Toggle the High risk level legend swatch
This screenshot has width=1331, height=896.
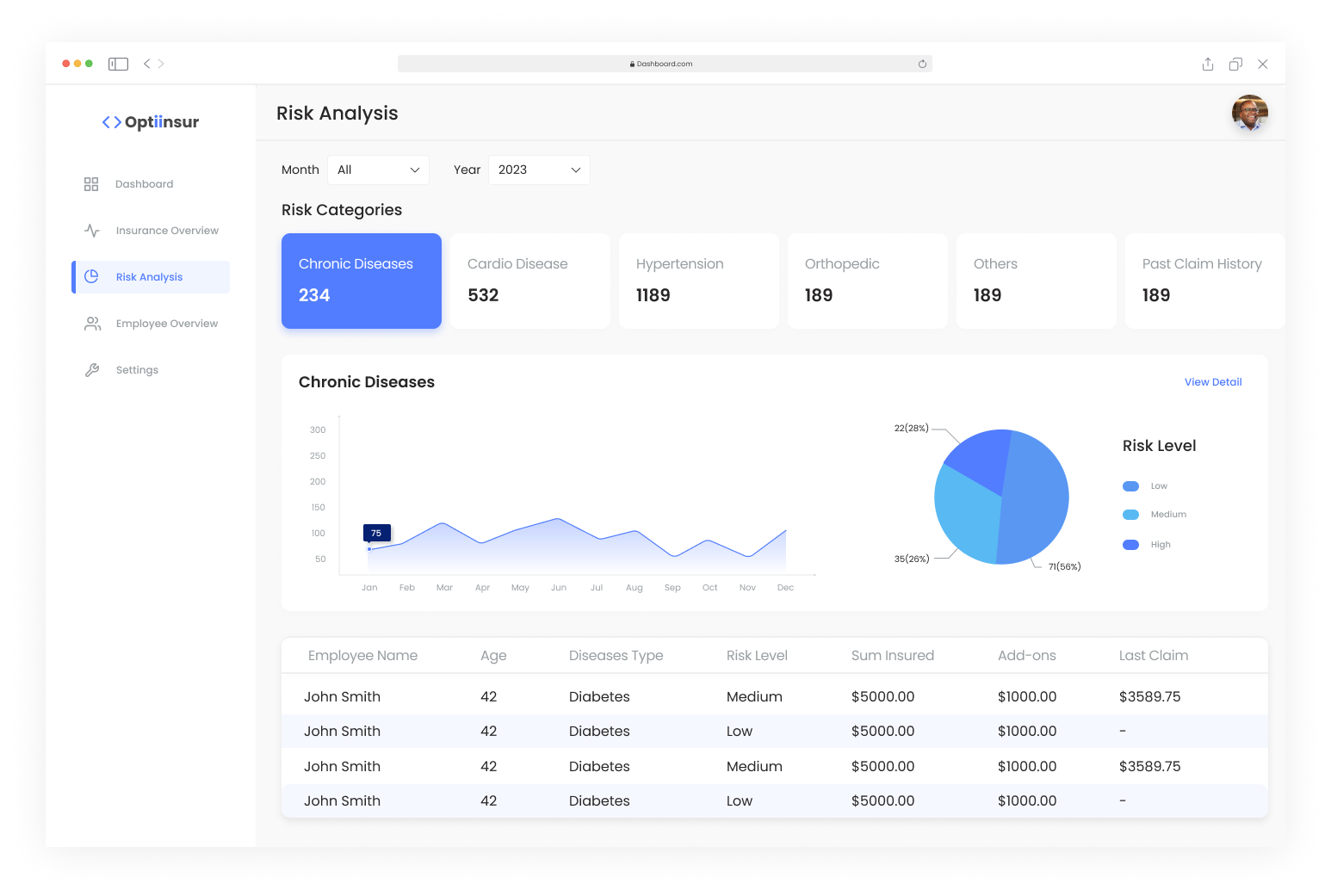(1130, 545)
